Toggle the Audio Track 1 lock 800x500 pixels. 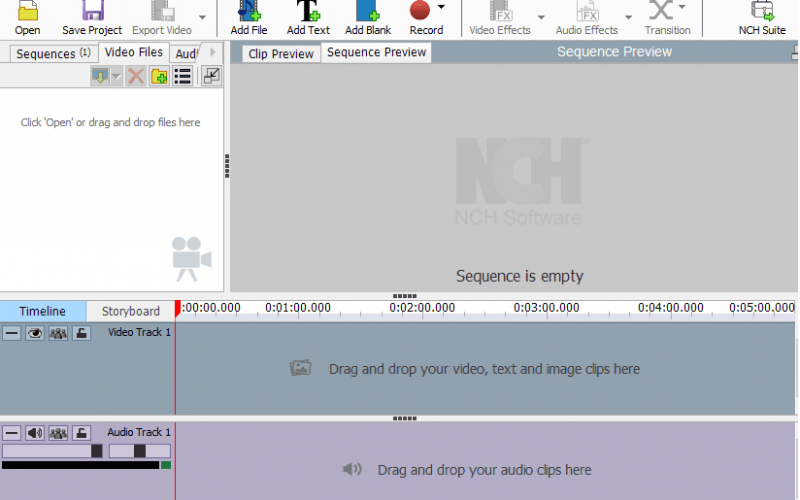click(81, 433)
